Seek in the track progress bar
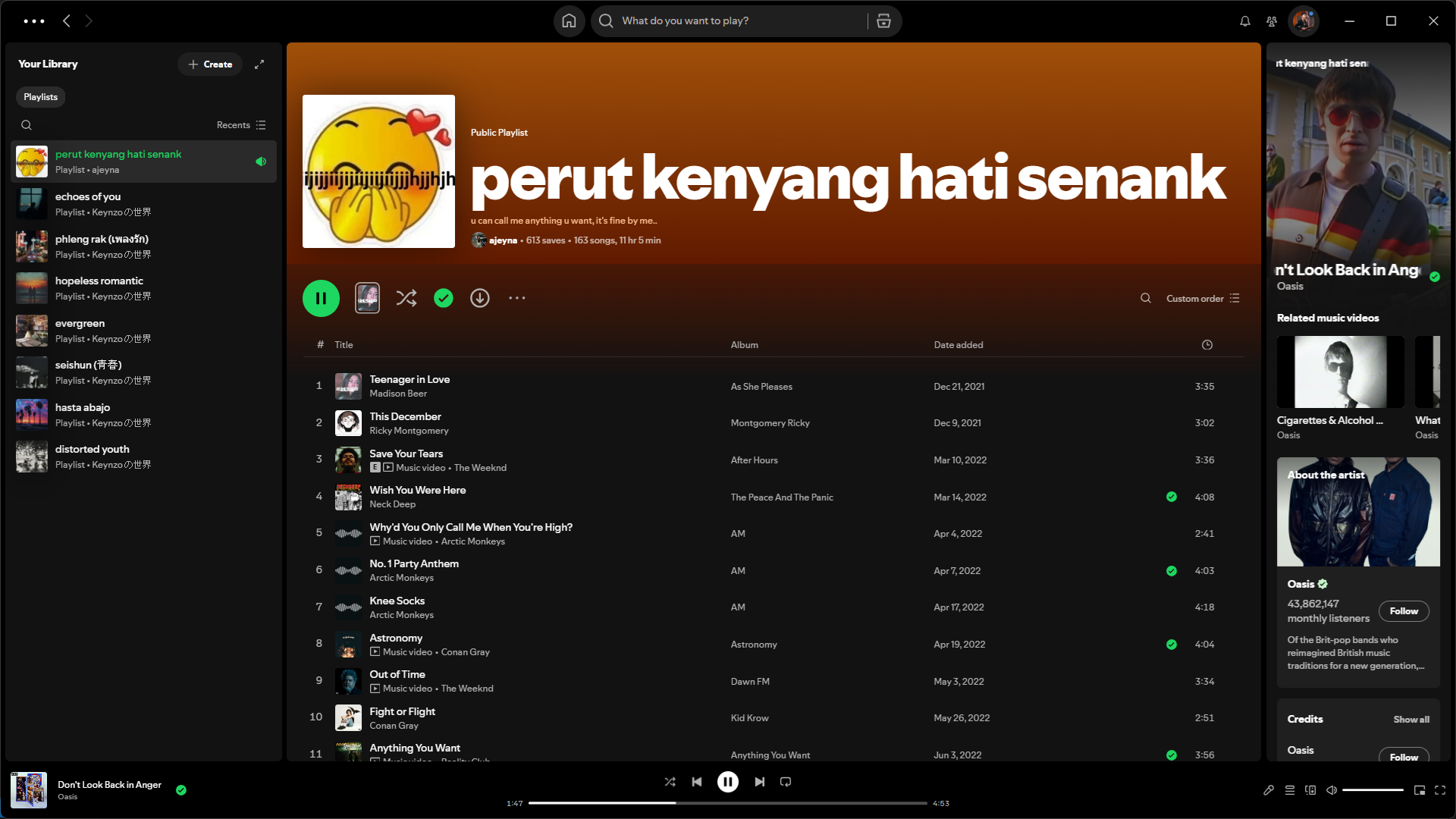This screenshot has height=819, width=1456. (x=728, y=803)
